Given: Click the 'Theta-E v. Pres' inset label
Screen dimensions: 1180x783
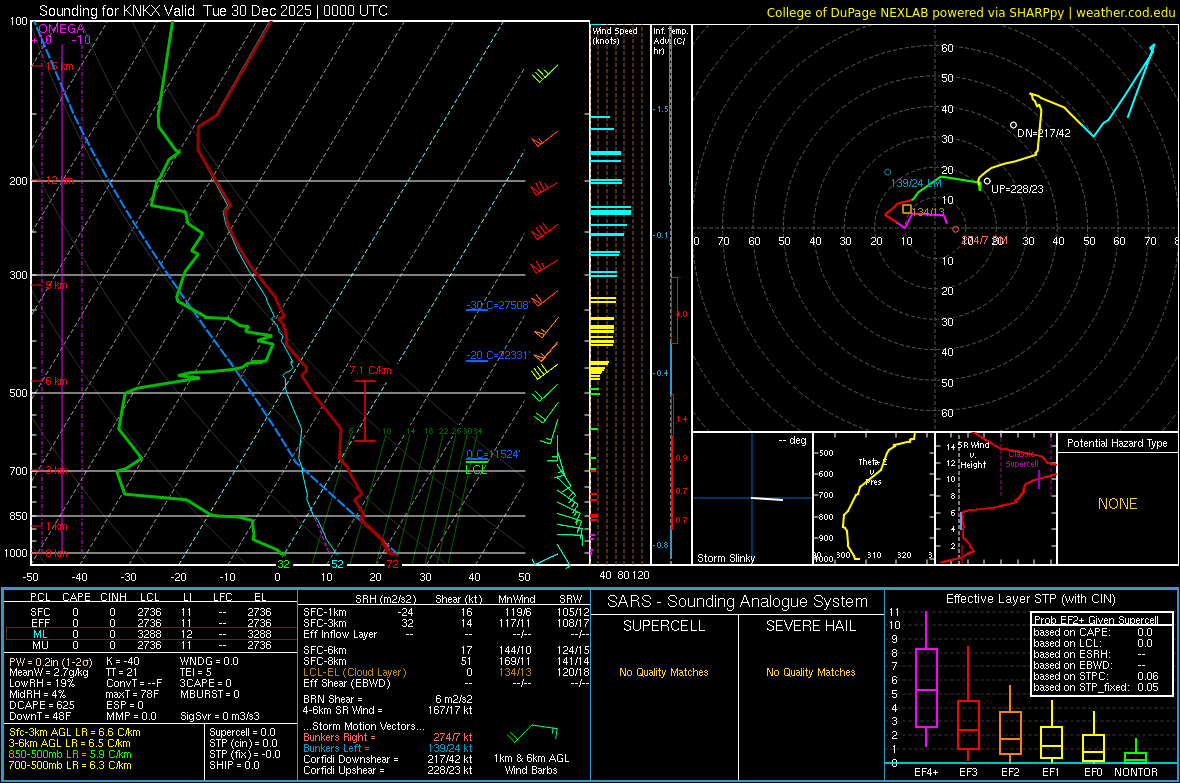Looking at the screenshot, I should coord(873,471).
